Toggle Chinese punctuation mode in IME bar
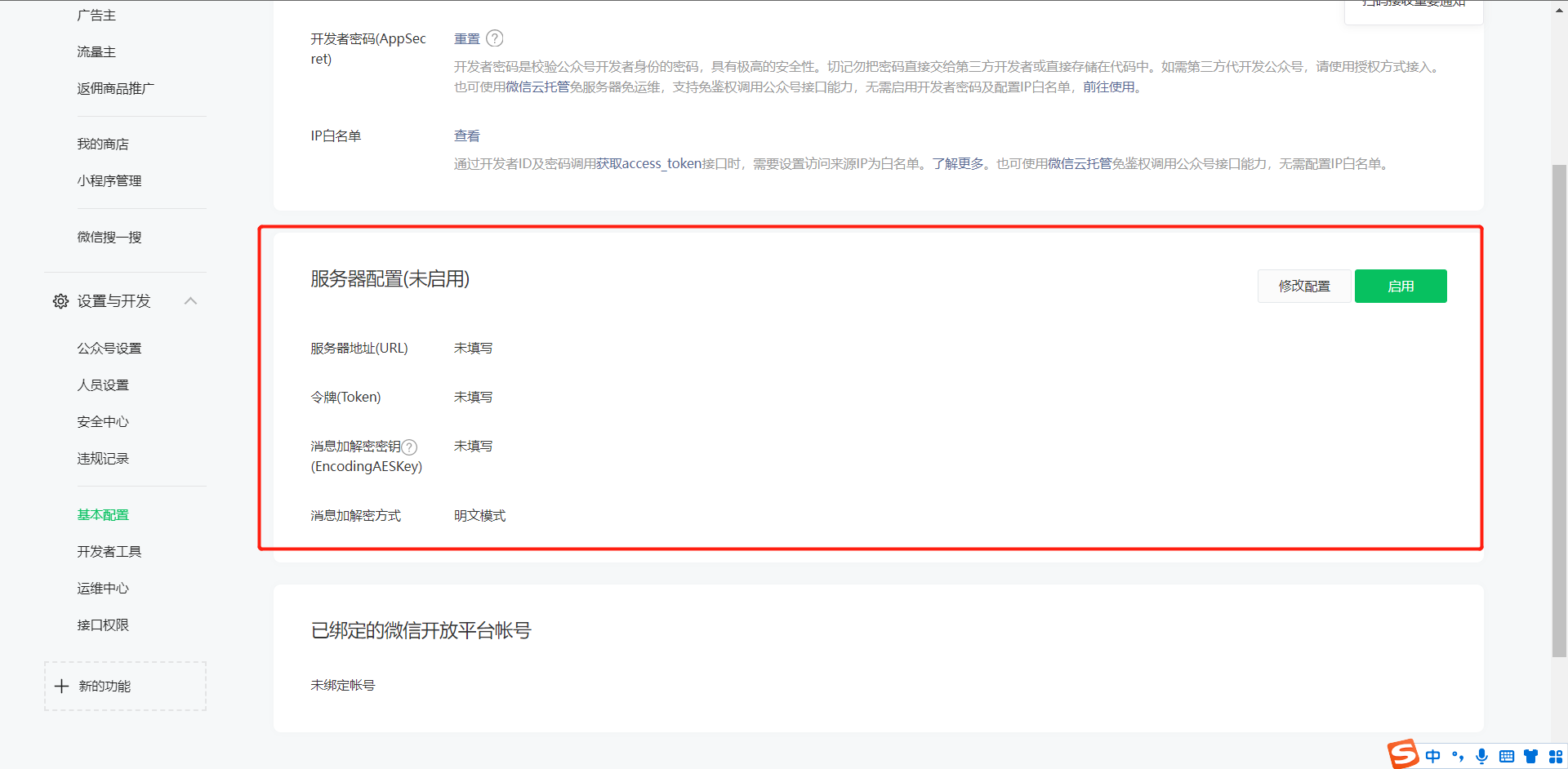1568x769 pixels. (x=1458, y=756)
